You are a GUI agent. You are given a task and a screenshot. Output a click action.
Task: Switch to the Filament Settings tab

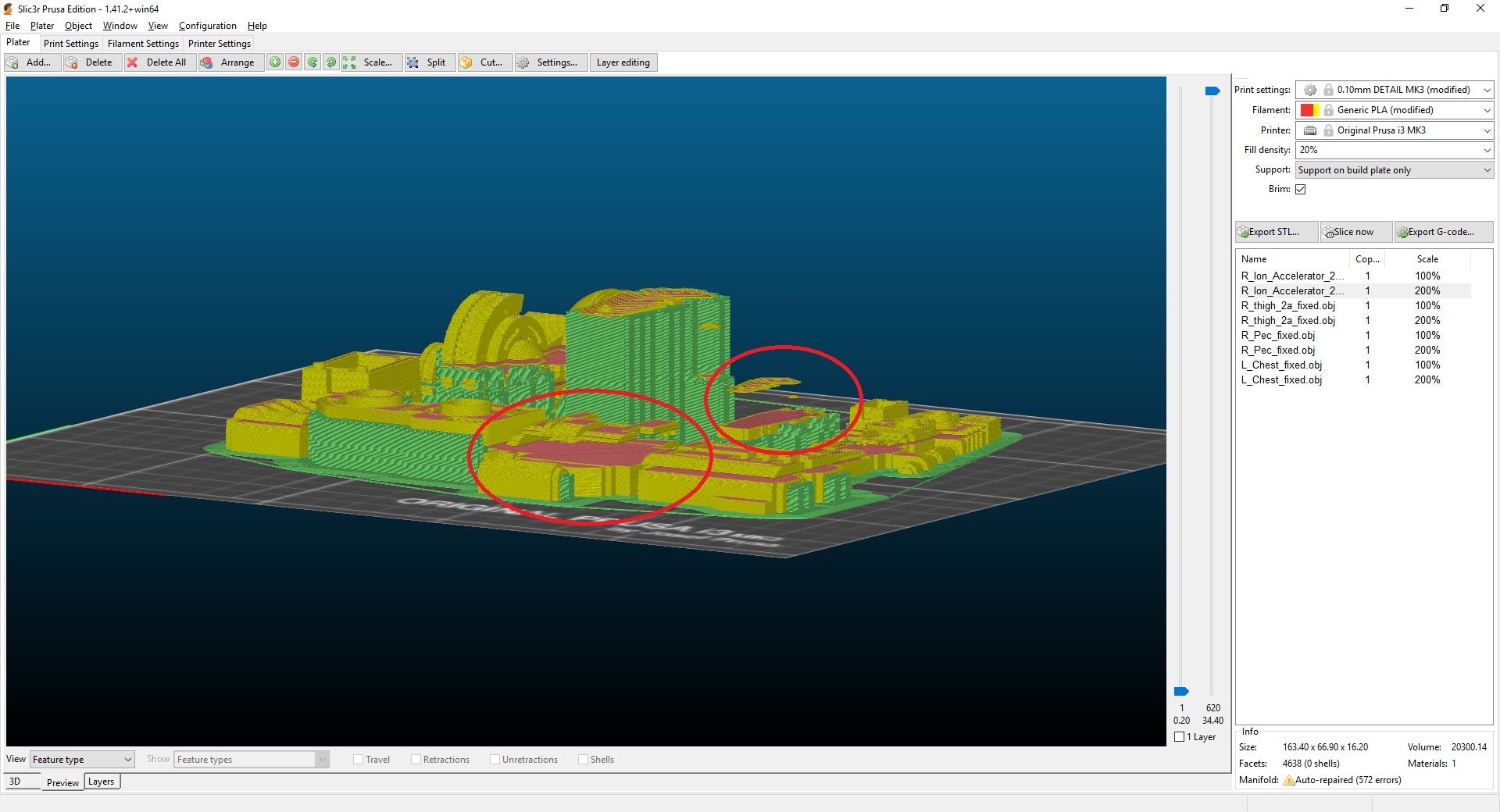(x=143, y=44)
